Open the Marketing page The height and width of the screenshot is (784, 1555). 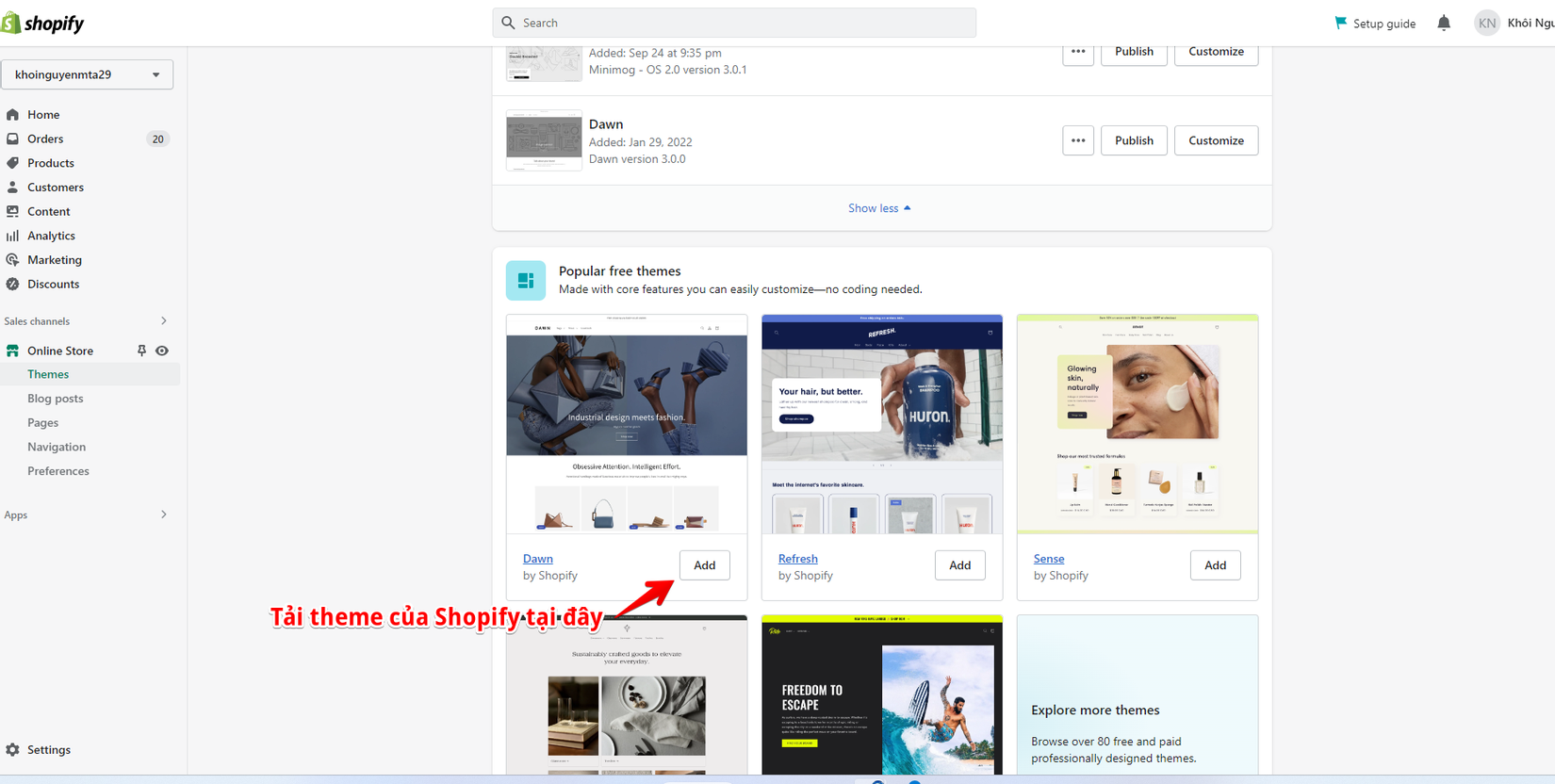(55, 260)
